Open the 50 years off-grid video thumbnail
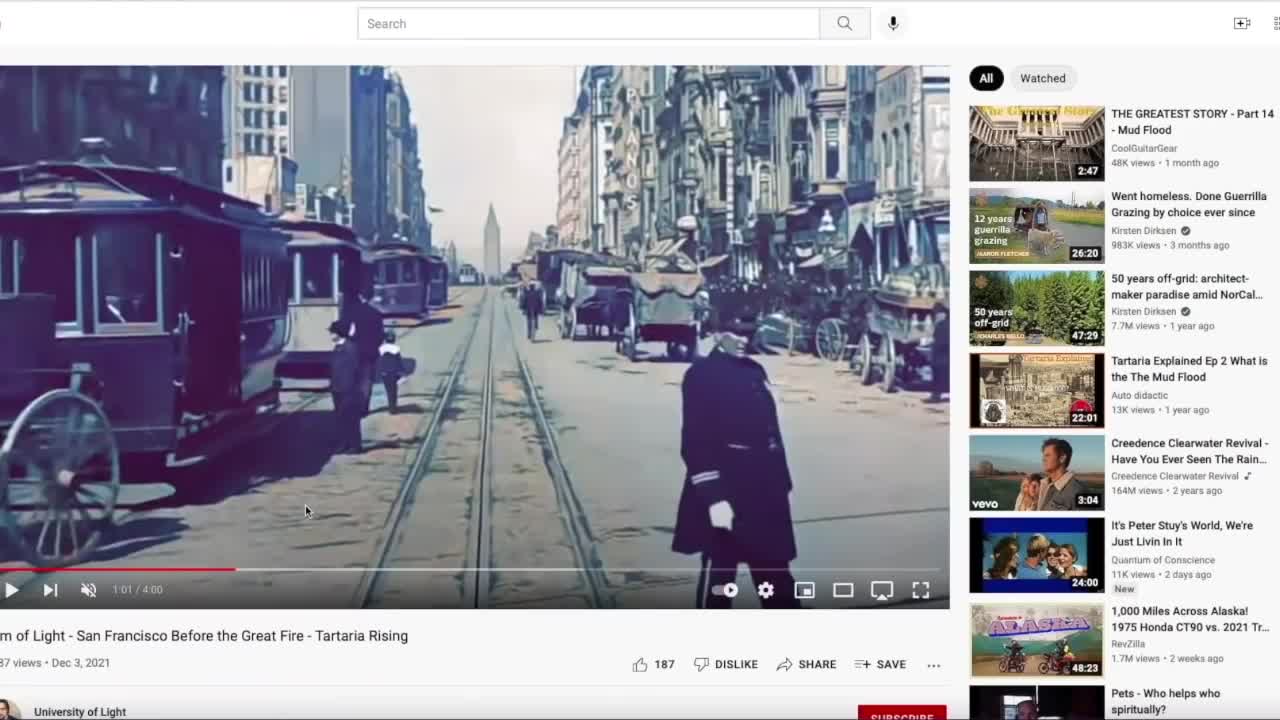 click(1037, 307)
